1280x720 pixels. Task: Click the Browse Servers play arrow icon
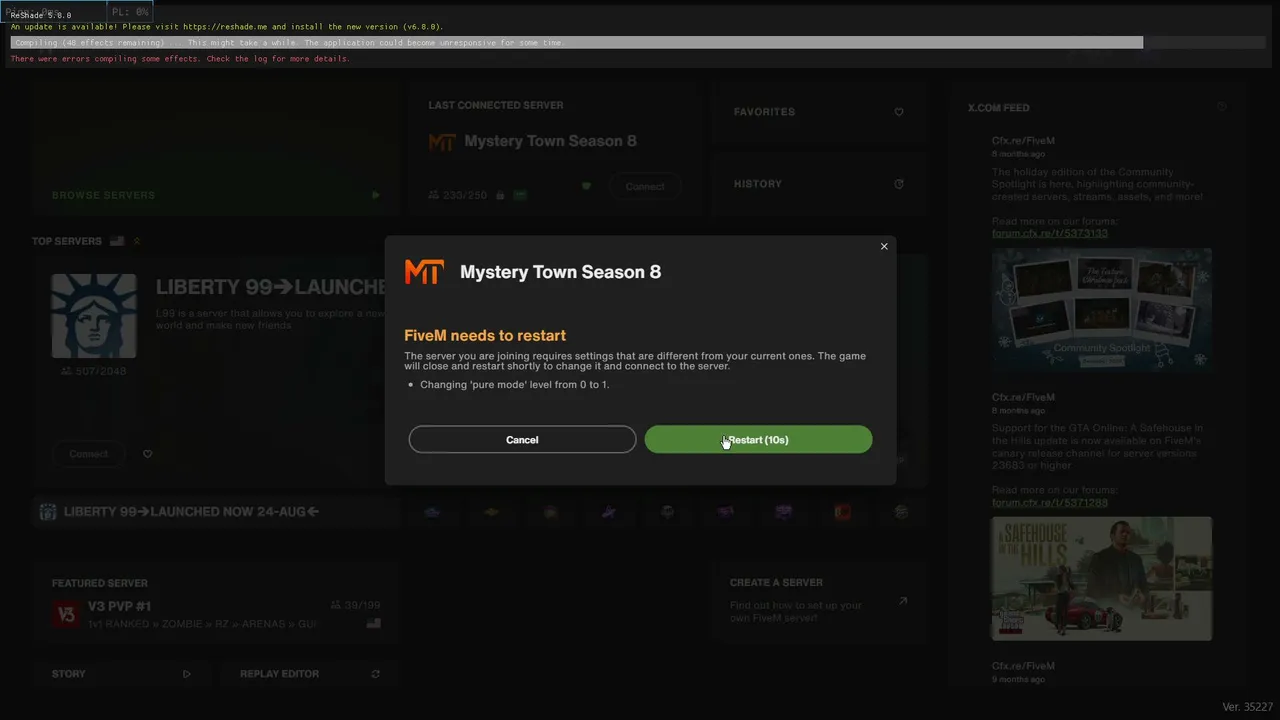pyautogui.click(x=375, y=195)
